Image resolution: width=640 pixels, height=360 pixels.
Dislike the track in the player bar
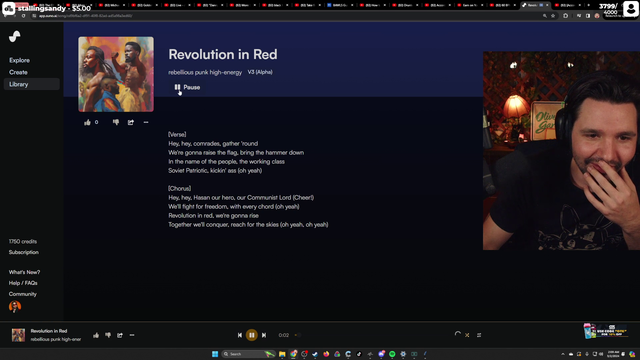point(108,335)
